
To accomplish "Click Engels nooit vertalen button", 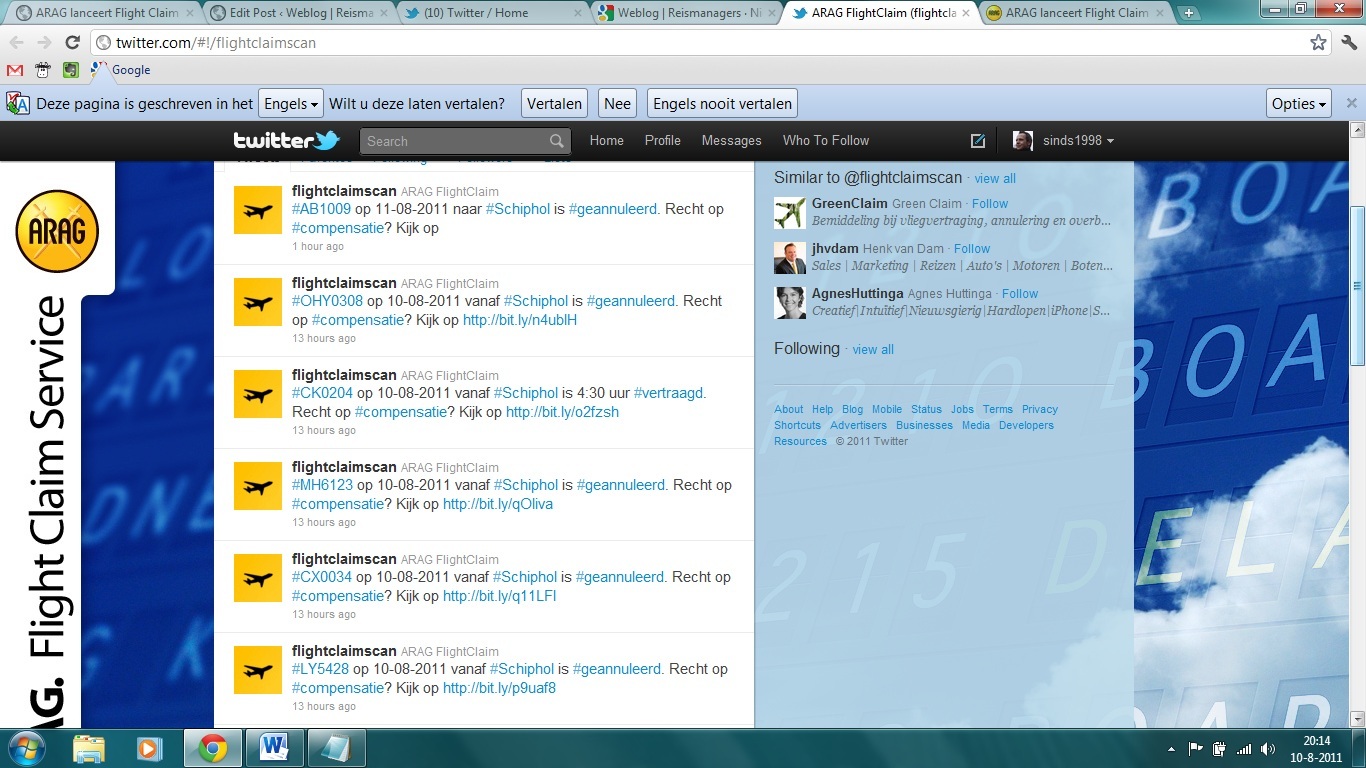I will tap(722, 103).
